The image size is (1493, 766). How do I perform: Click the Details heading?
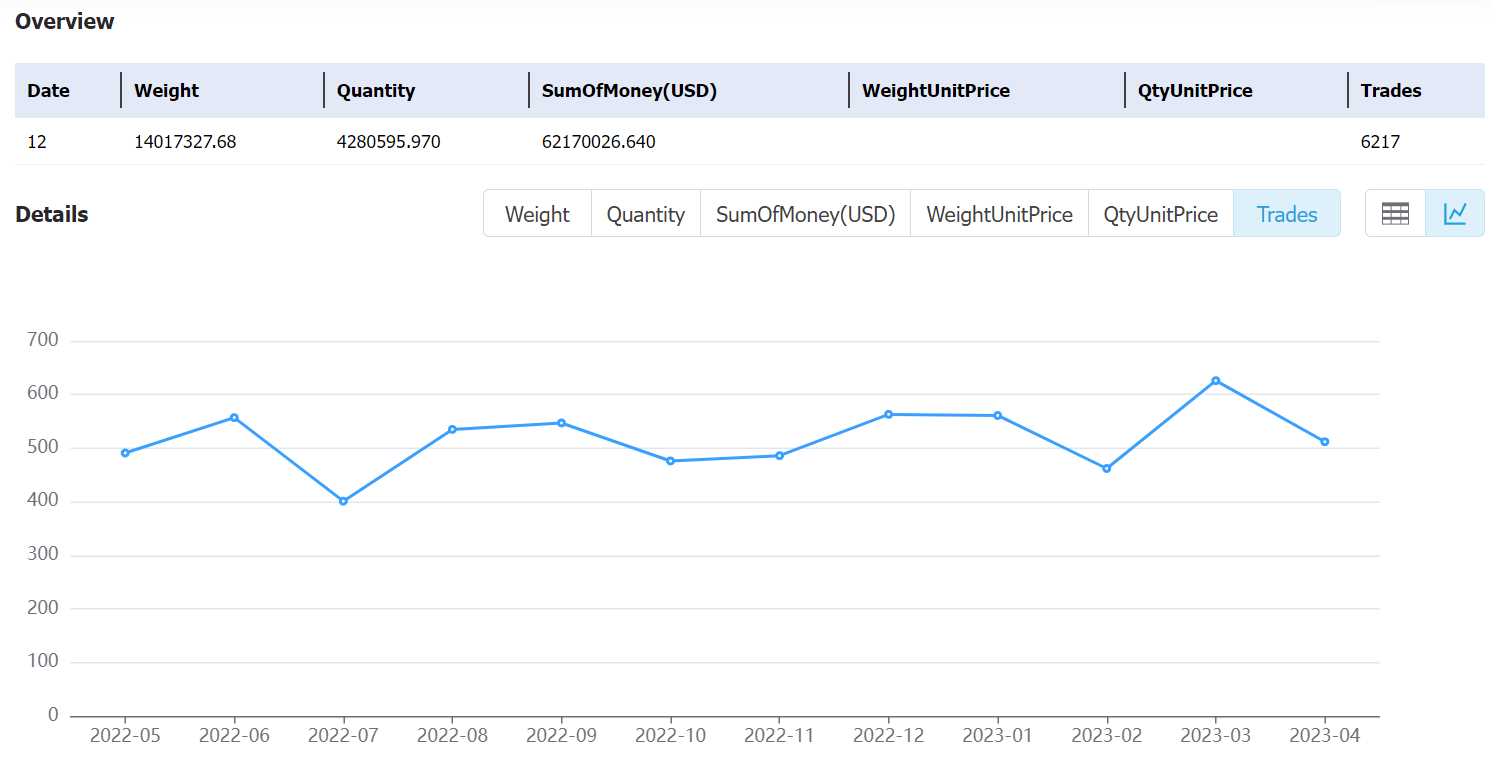point(52,214)
